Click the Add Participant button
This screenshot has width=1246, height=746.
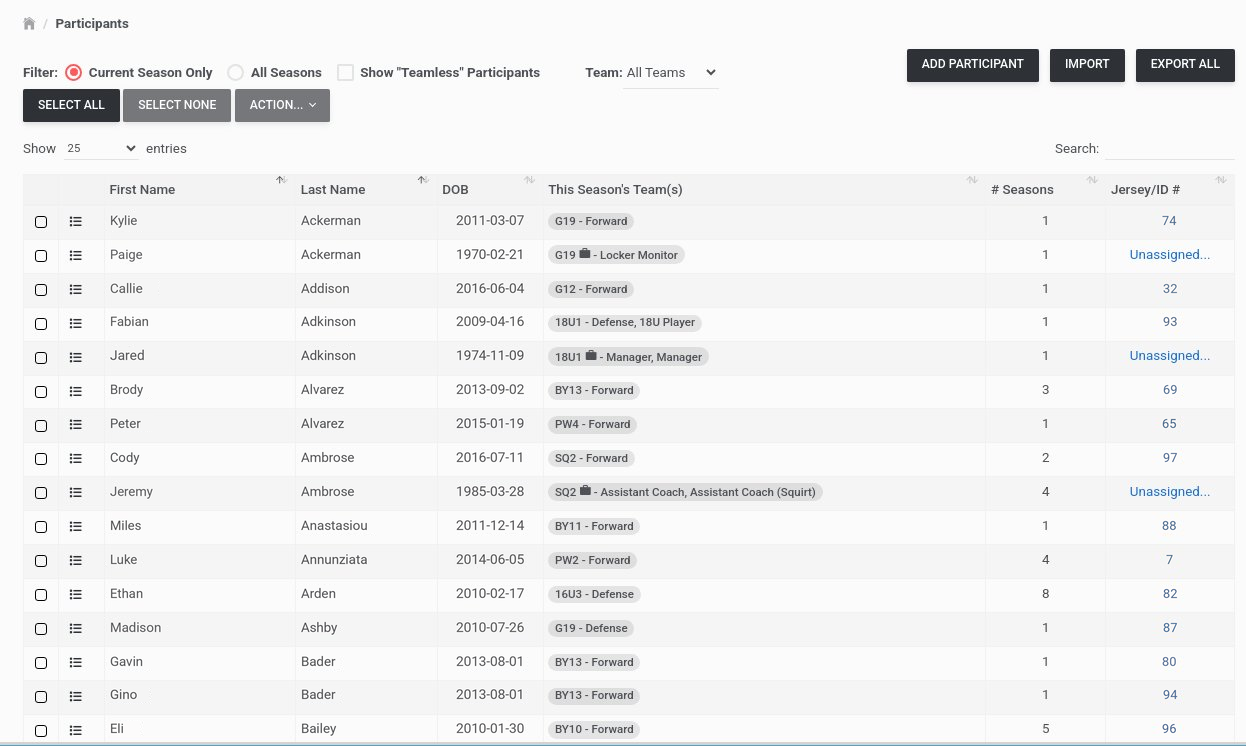click(x=973, y=65)
